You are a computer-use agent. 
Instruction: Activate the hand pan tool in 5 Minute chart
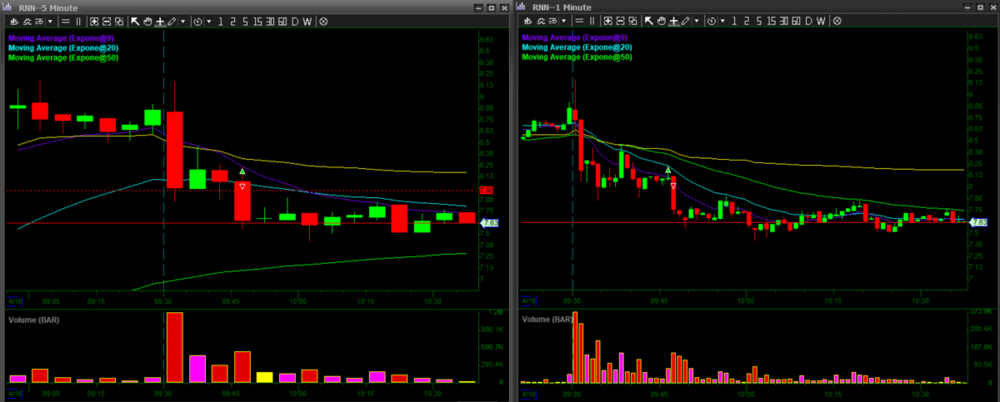(x=147, y=21)
